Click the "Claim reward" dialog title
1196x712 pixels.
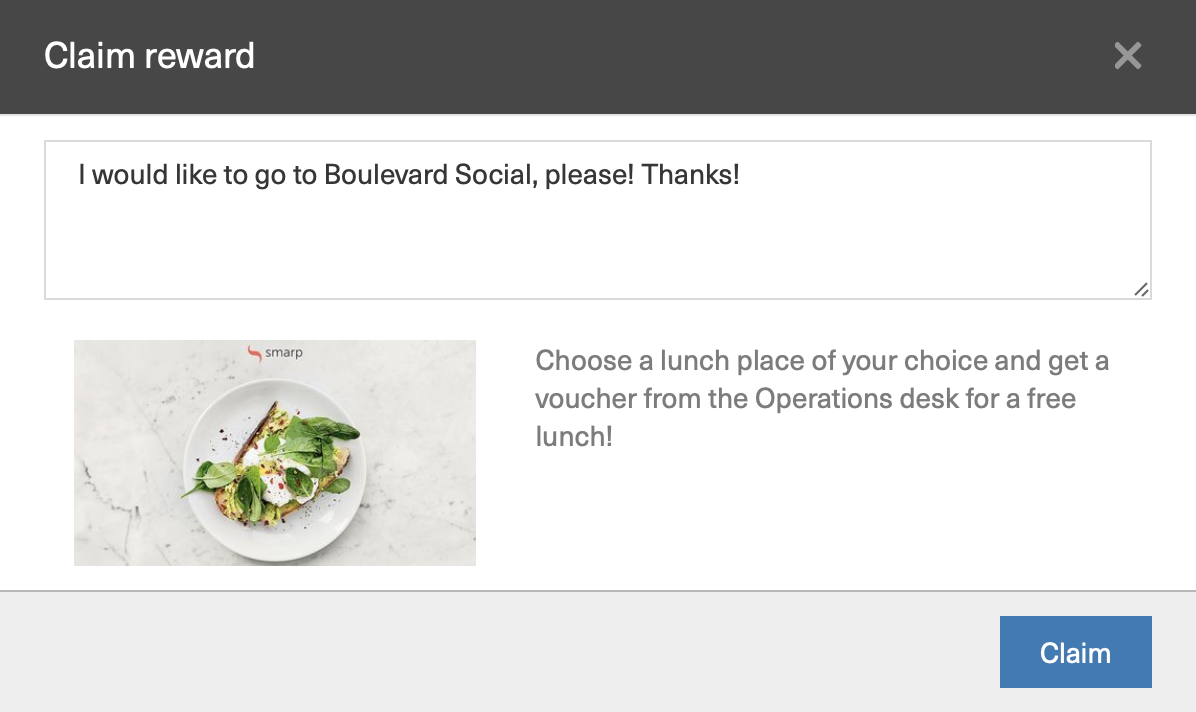tap(149, 56)
